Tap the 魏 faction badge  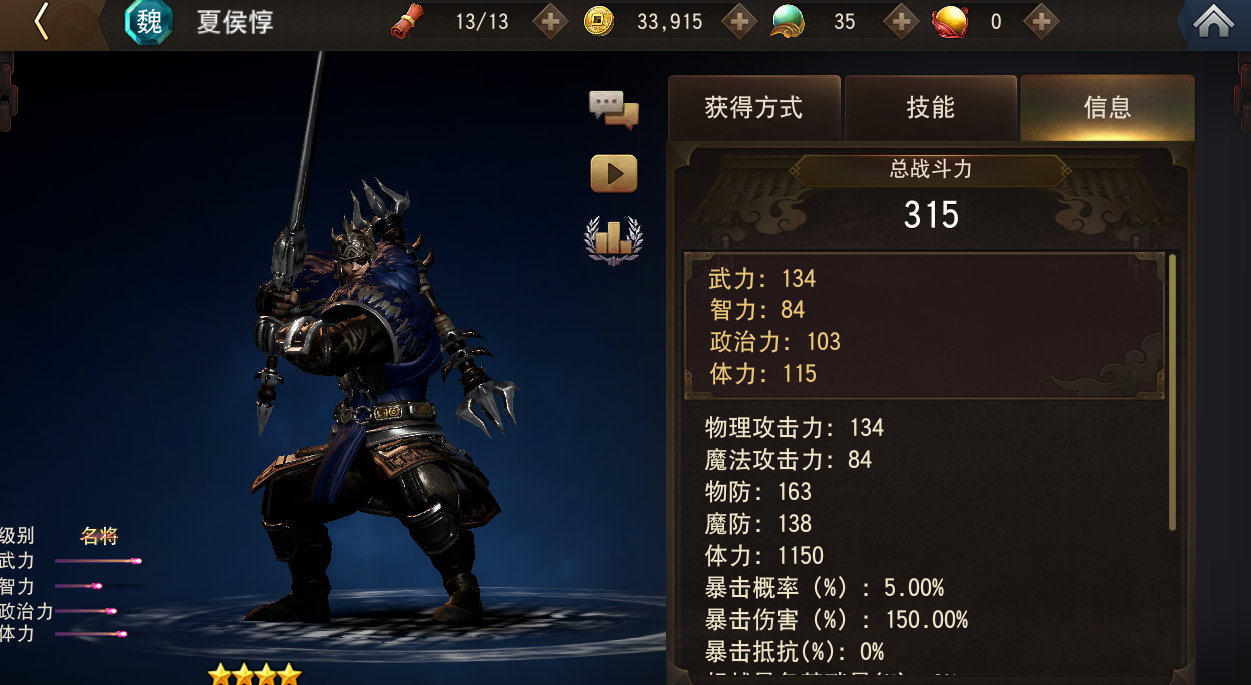(x=149, y=22)
